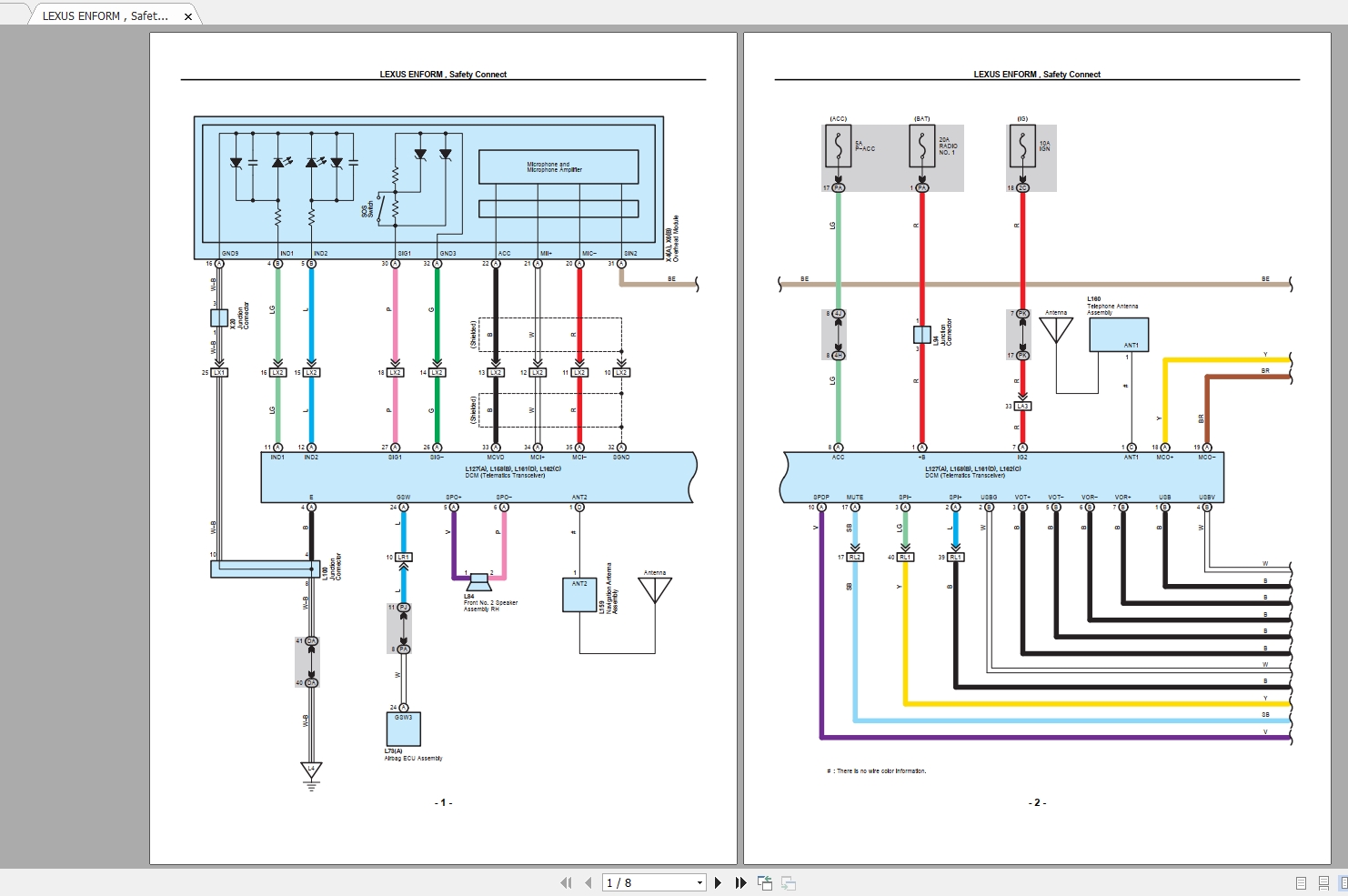This screenshot has width=1348, height=896.
Task: Click page 1 of the wiring diagram
Action: (x=443, y=446)
